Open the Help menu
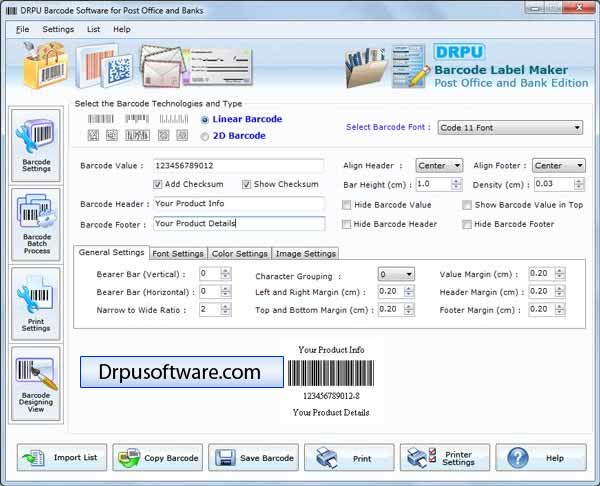Screen dimensions: 600x486 coord(122,29)
